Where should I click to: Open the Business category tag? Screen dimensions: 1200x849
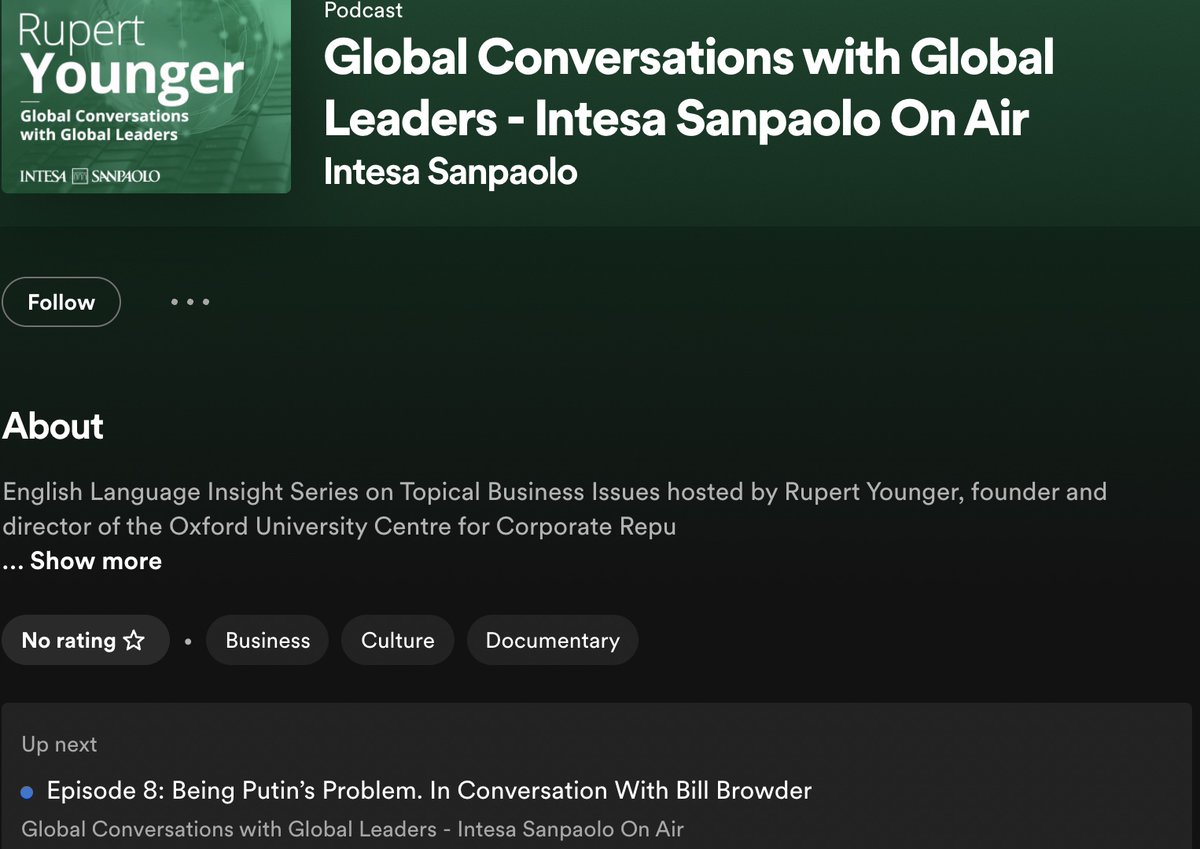click(268, 640)
